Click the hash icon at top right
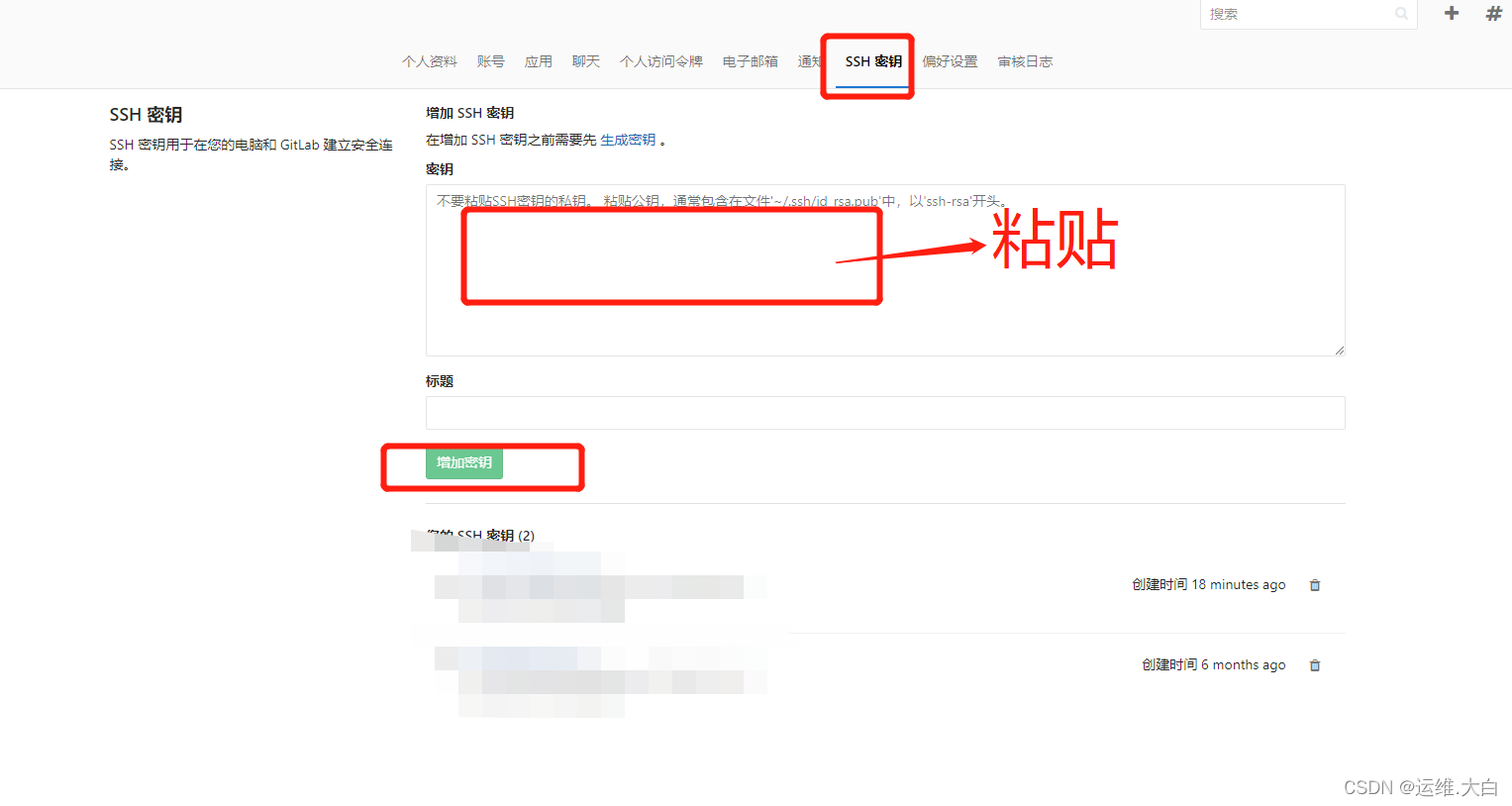1512x806 pixels. [x=1492, y=13]
